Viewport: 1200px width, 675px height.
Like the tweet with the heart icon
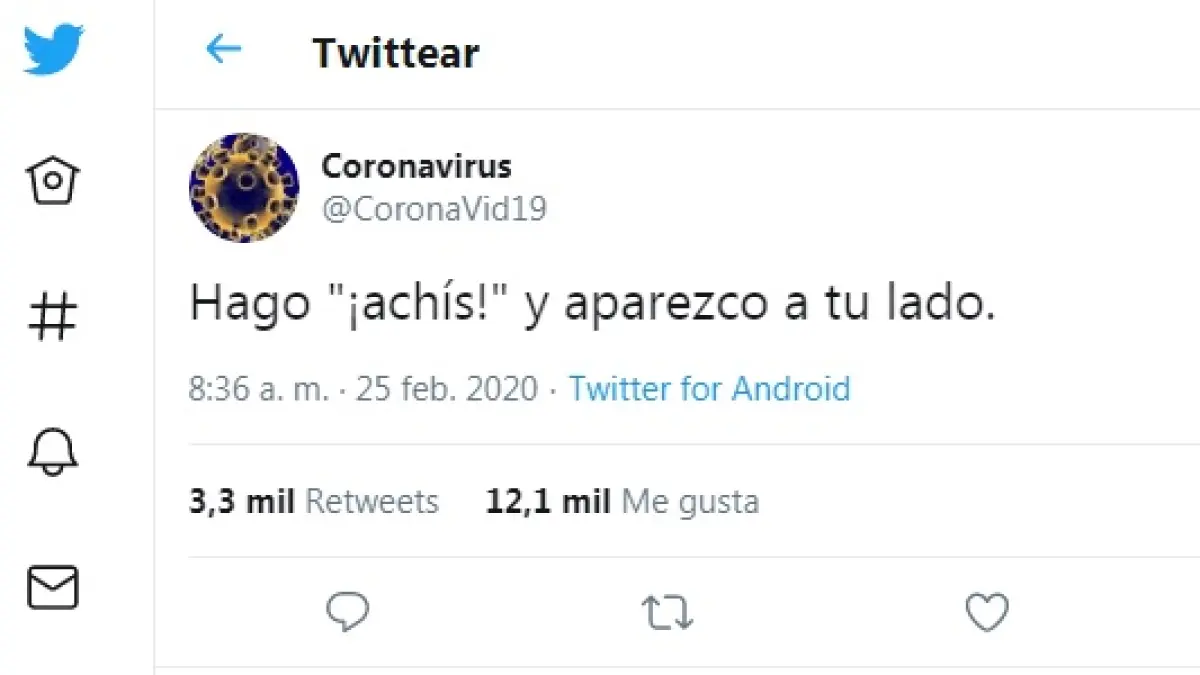click(987, 612)
